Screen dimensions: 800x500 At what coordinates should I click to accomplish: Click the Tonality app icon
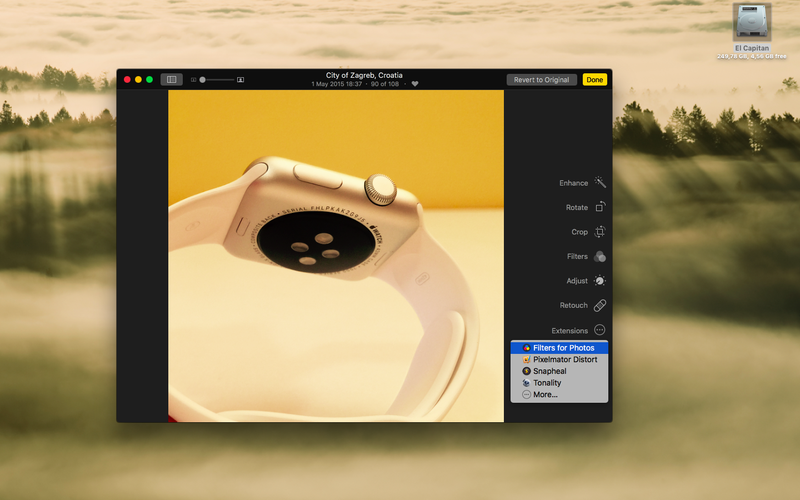(526, 383)
